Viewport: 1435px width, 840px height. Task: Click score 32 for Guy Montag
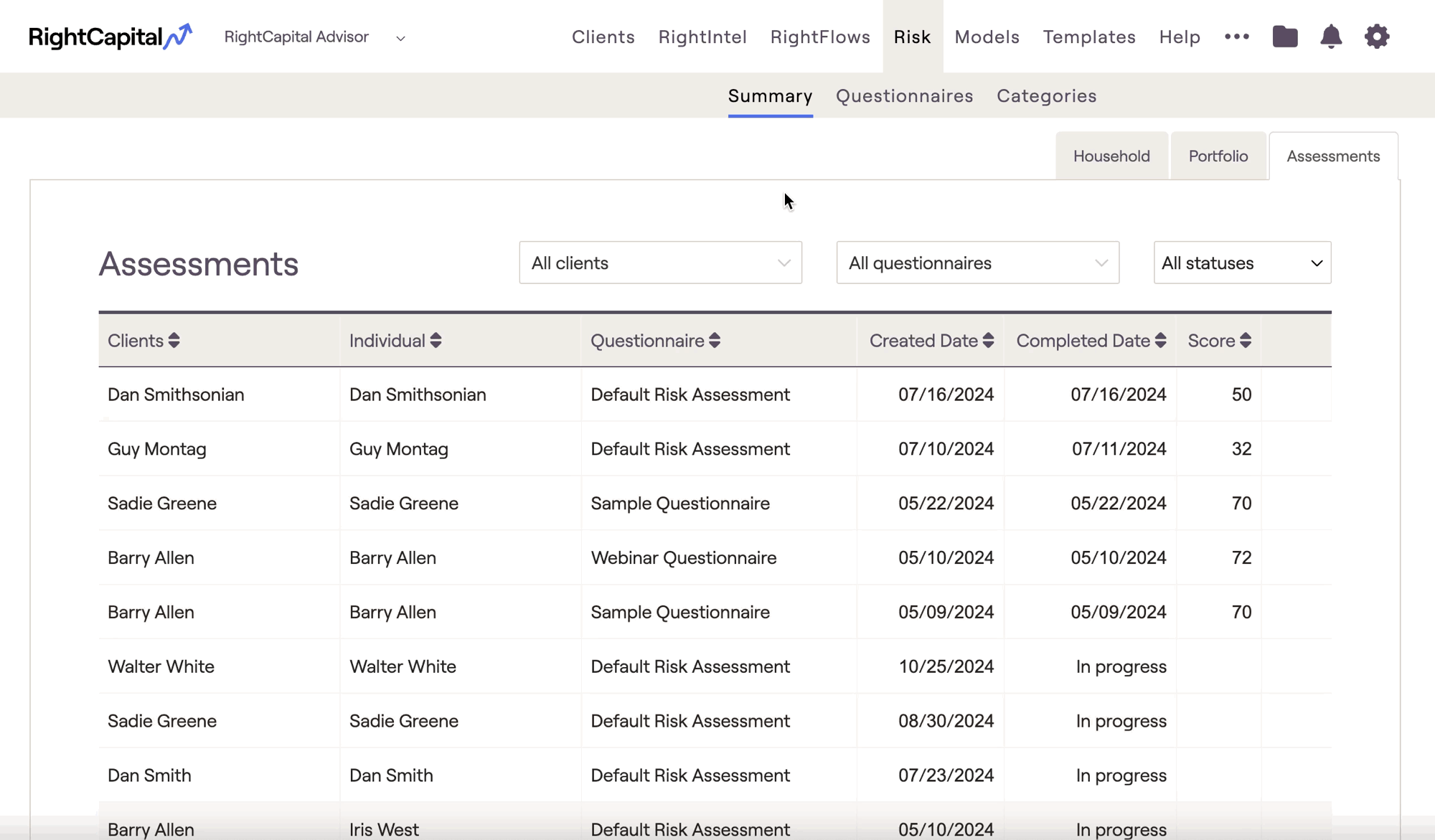1241,449
